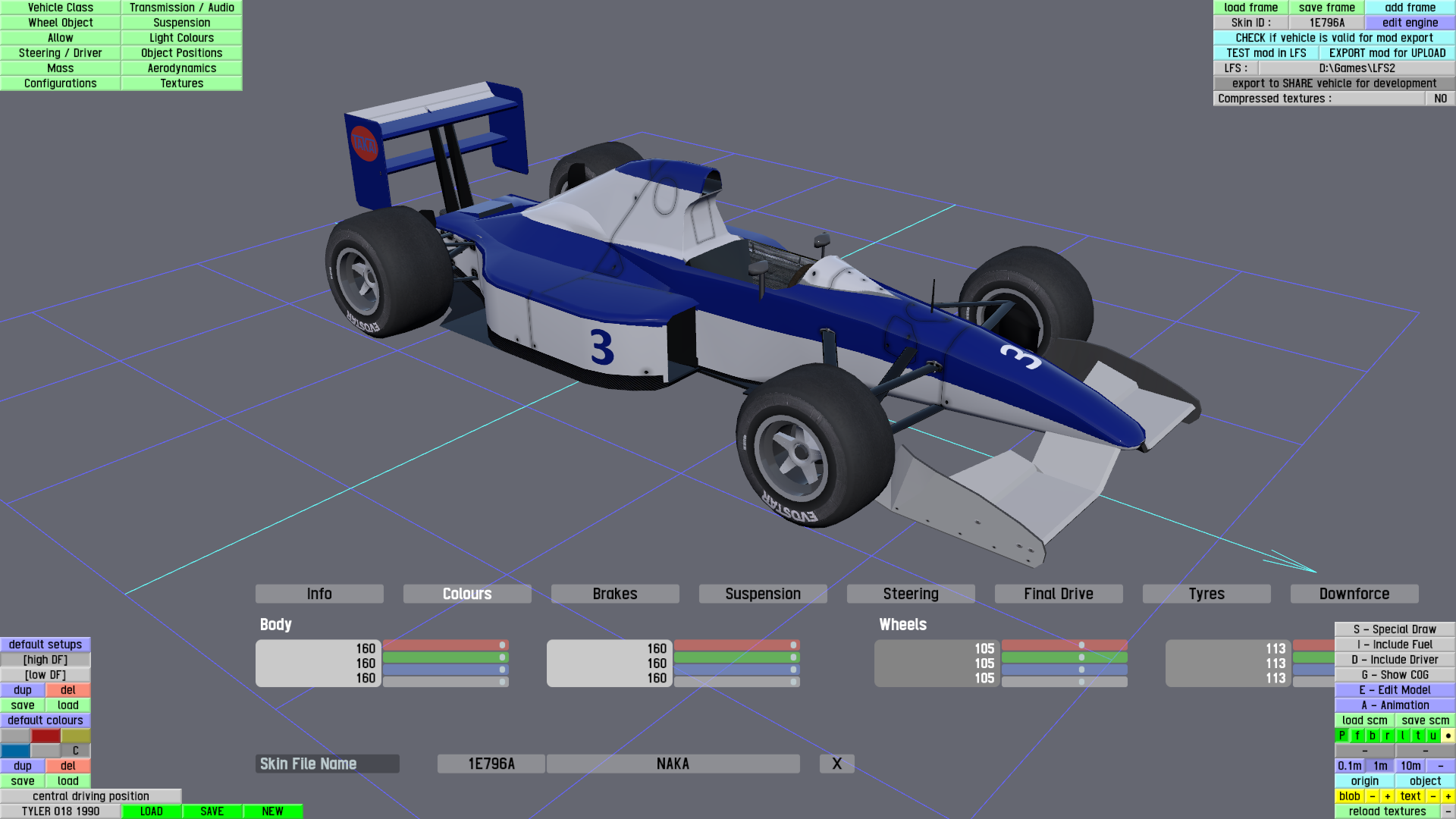The image size is (1456, 819).
Task: Click the C colour button
Action: click(x=76, y=751)
